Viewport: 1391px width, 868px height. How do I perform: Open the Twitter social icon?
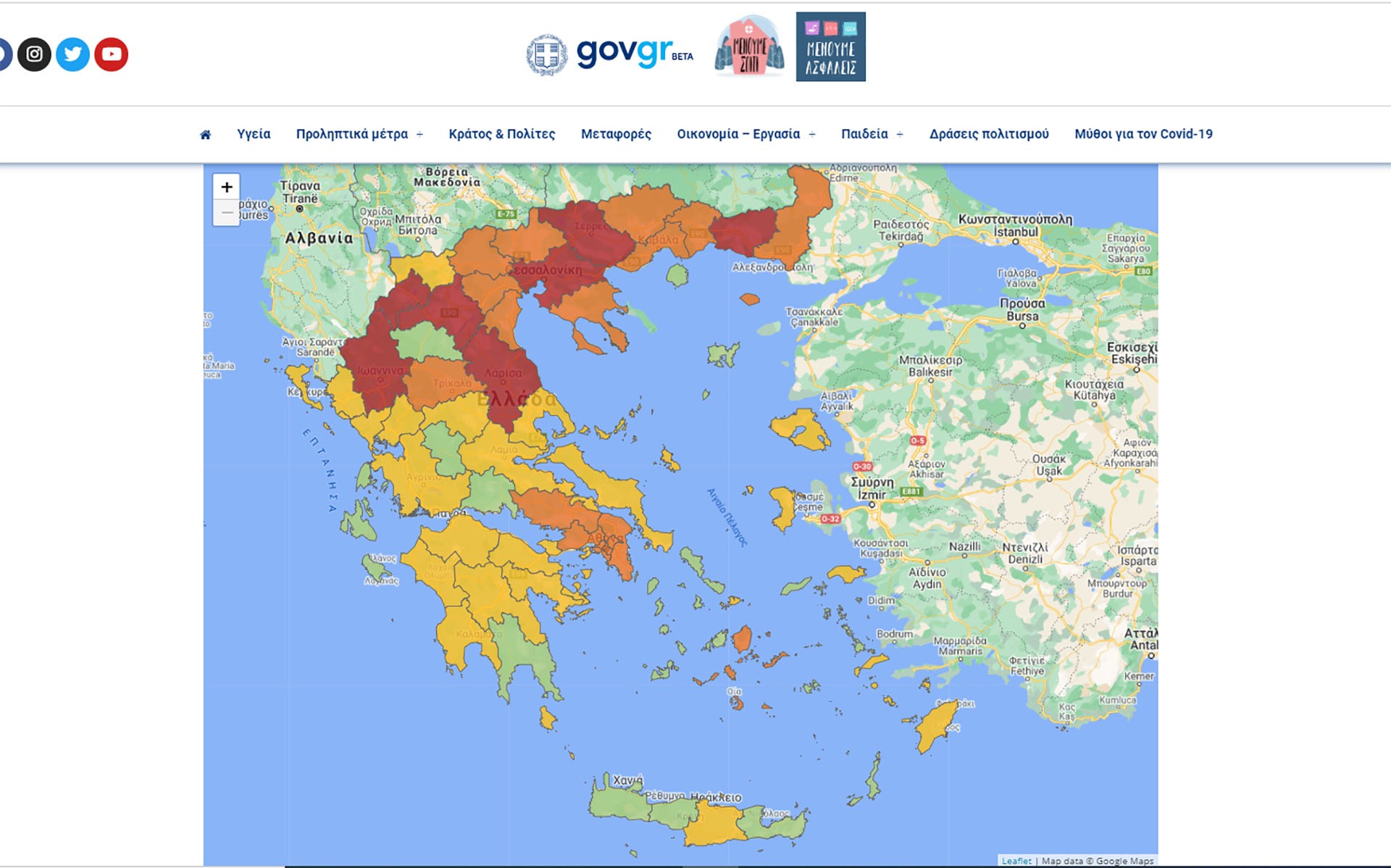(x=72, y=54)
